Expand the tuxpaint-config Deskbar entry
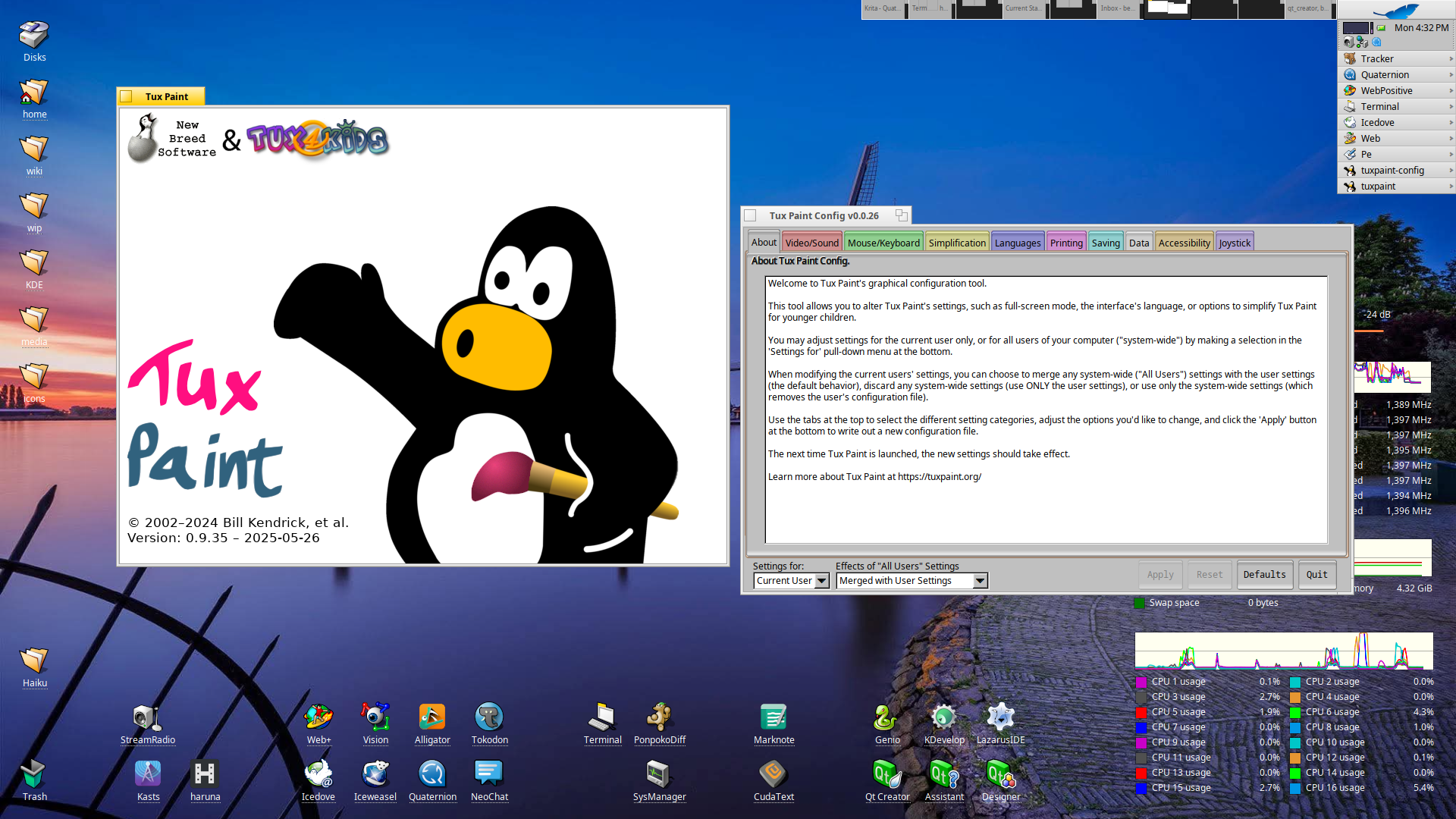 [x=1395, y=170]
